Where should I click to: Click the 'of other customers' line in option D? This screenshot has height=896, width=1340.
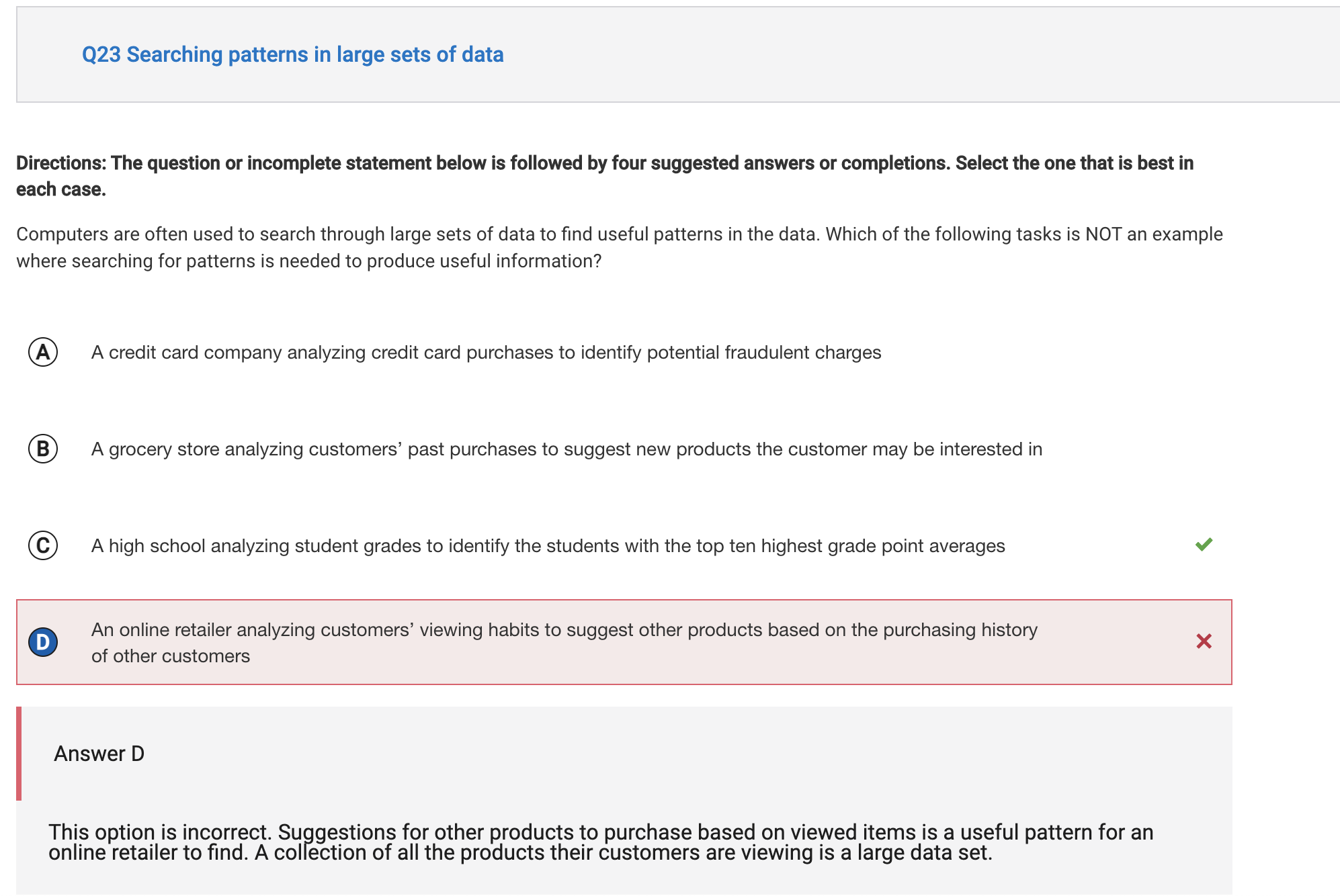click(171, 656)
